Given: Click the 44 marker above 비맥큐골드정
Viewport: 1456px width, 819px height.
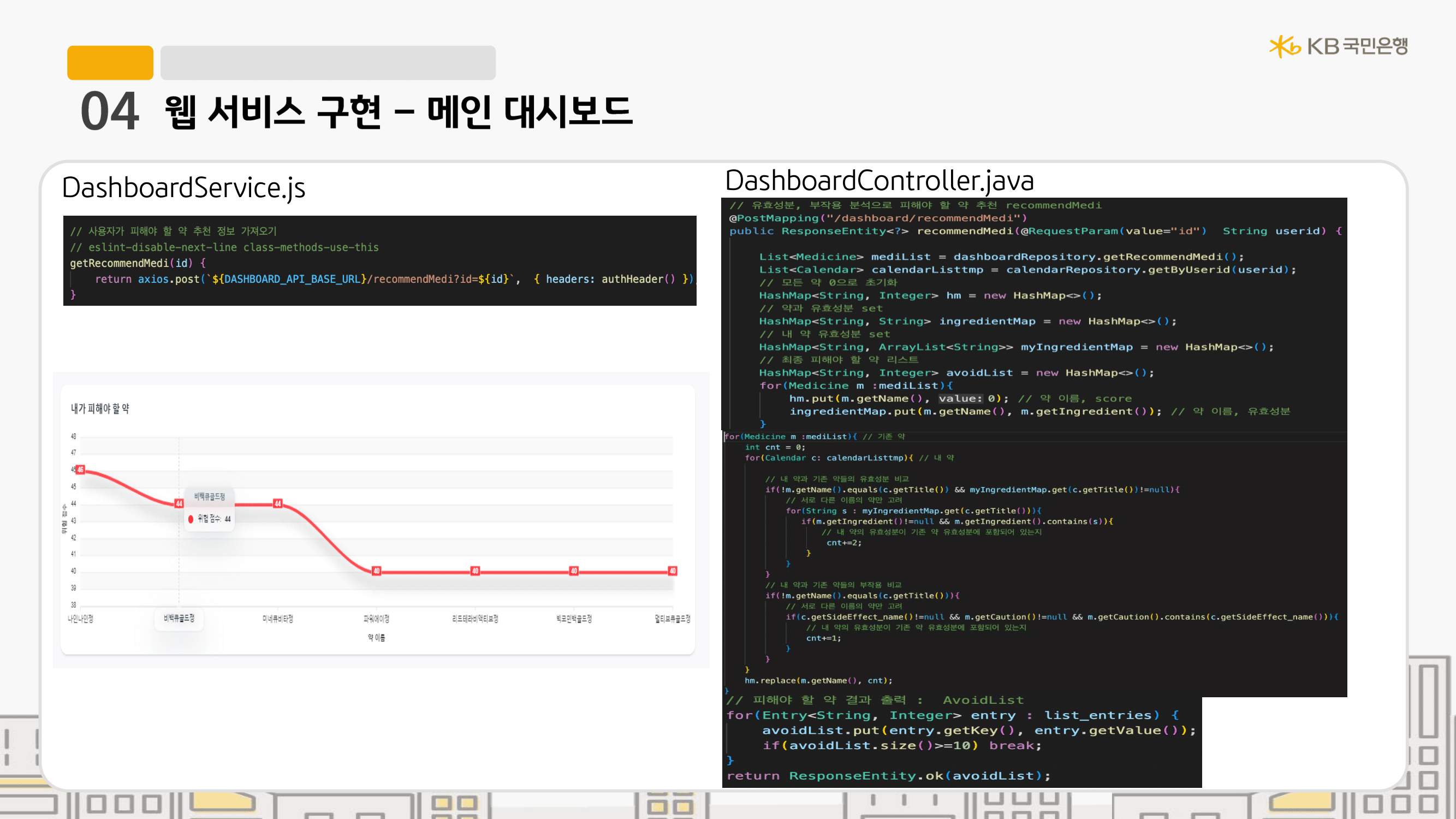Looking at the screenshot, I should pyautogui.click(x=179, y=503).
